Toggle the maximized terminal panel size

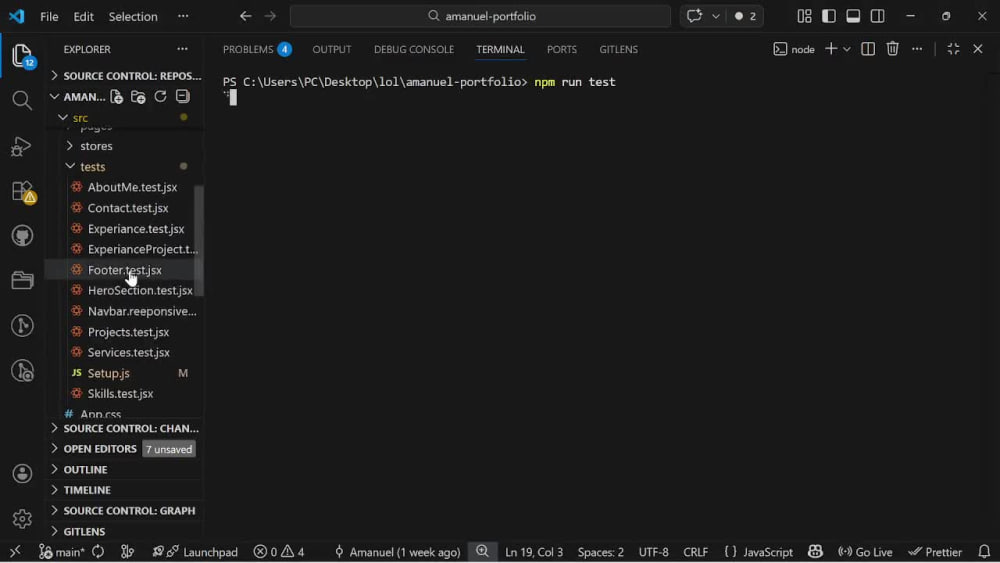(x=953, y=49)
